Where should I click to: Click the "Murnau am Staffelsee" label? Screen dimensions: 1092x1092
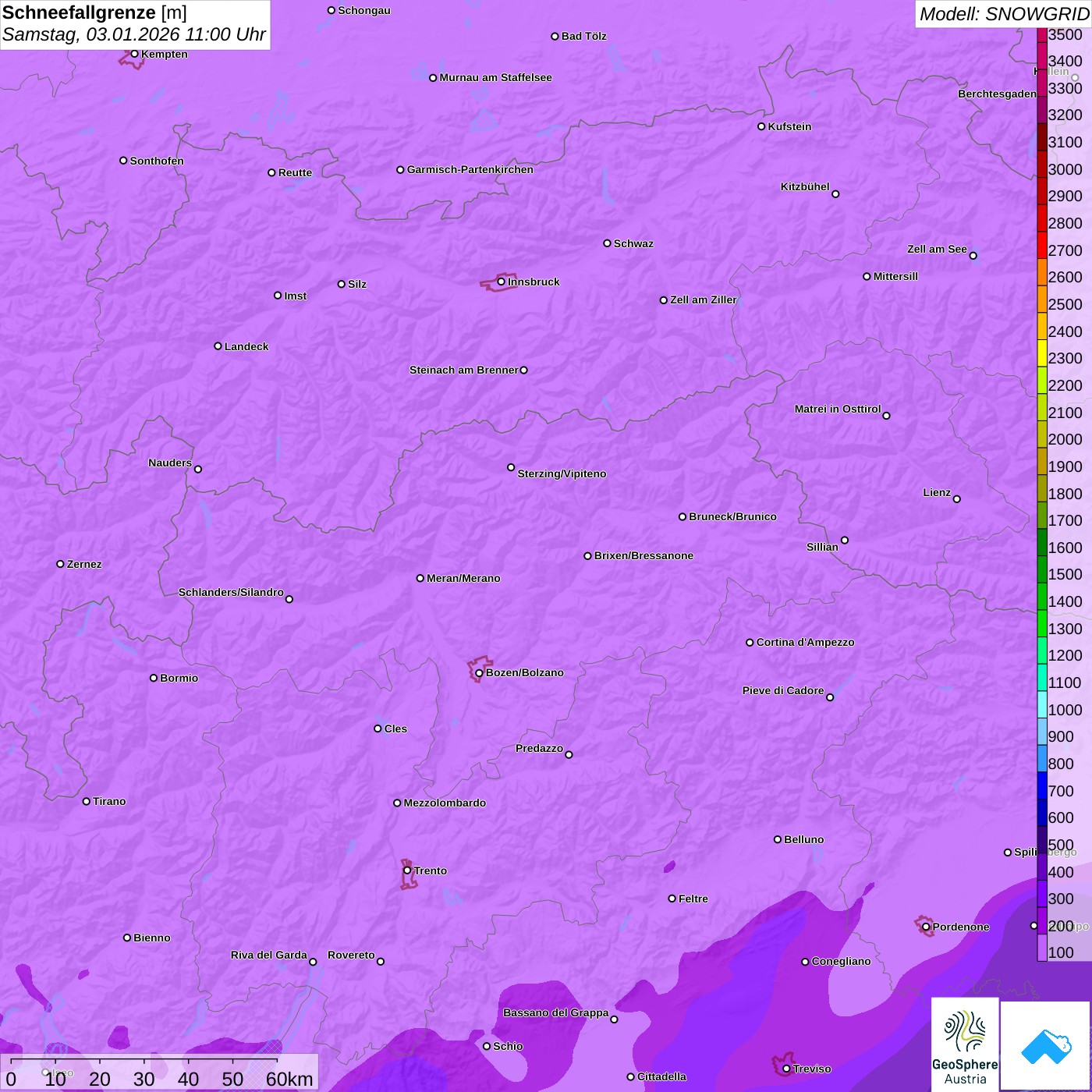pos(495,77)
